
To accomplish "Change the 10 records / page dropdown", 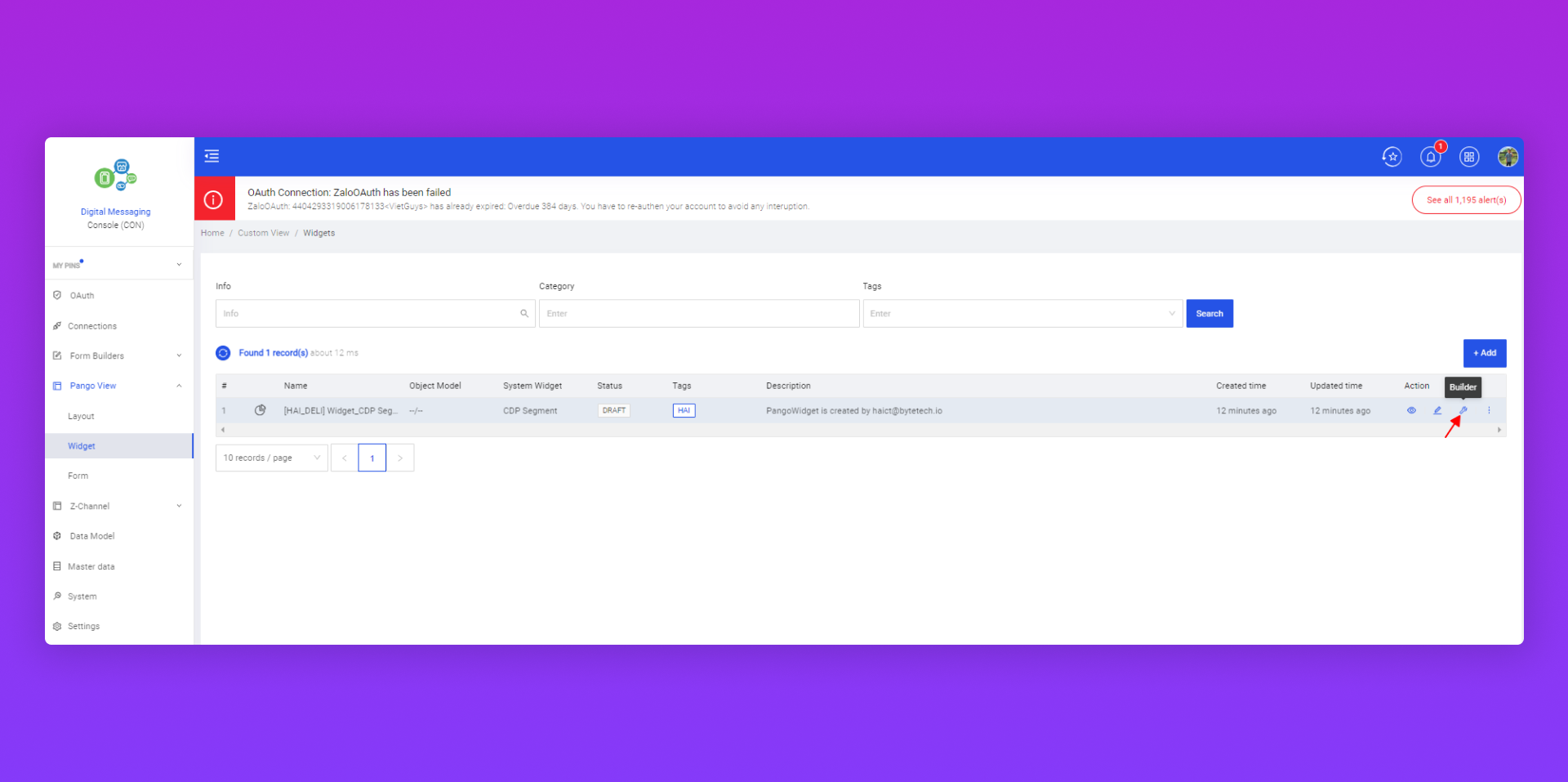I will click(271, 458).
